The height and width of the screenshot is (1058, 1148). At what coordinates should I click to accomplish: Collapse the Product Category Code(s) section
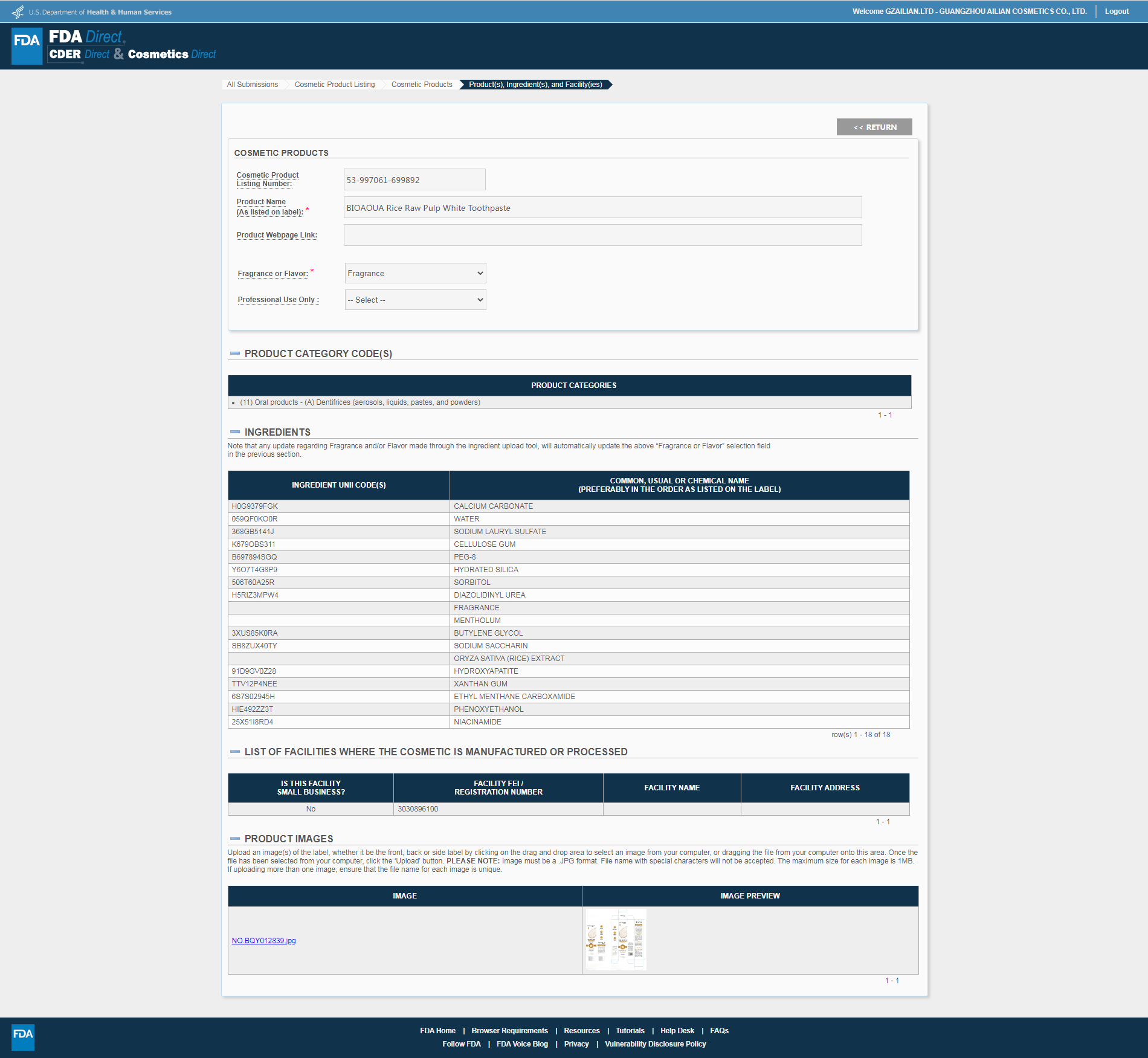pos(235,353)
